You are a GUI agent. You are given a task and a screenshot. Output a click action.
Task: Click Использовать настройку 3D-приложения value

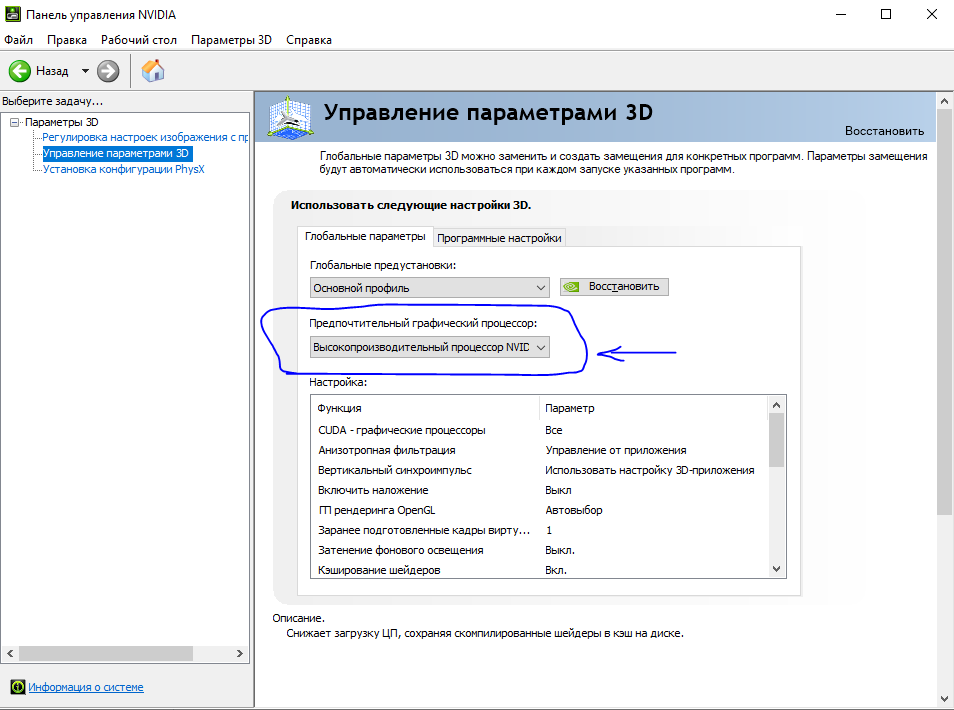pyautogui.click(x=649, y=470)
